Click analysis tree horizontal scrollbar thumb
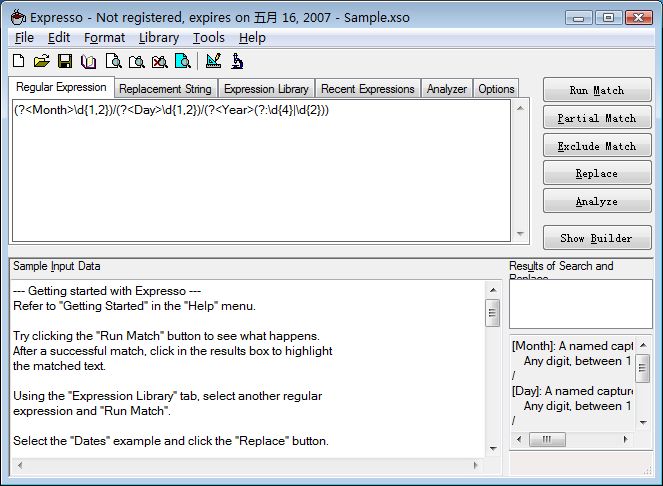 (547, 439)
